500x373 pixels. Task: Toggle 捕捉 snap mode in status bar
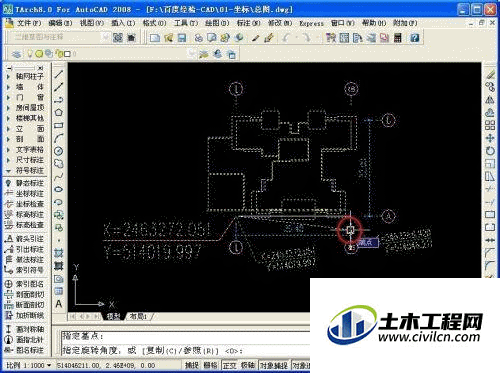(192, 365)
